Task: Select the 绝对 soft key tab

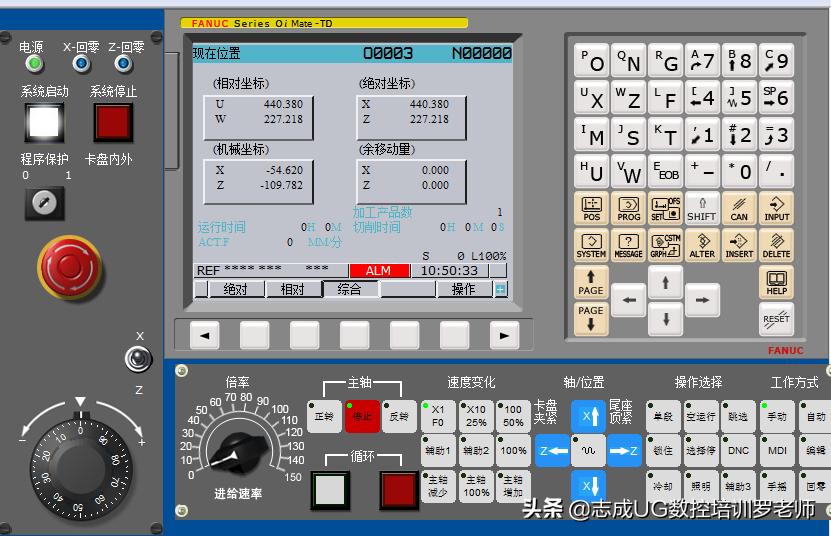Action: point(236,289)
